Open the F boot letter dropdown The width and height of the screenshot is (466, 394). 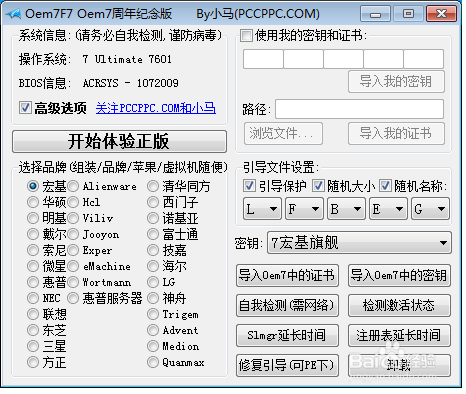(304, 209)
